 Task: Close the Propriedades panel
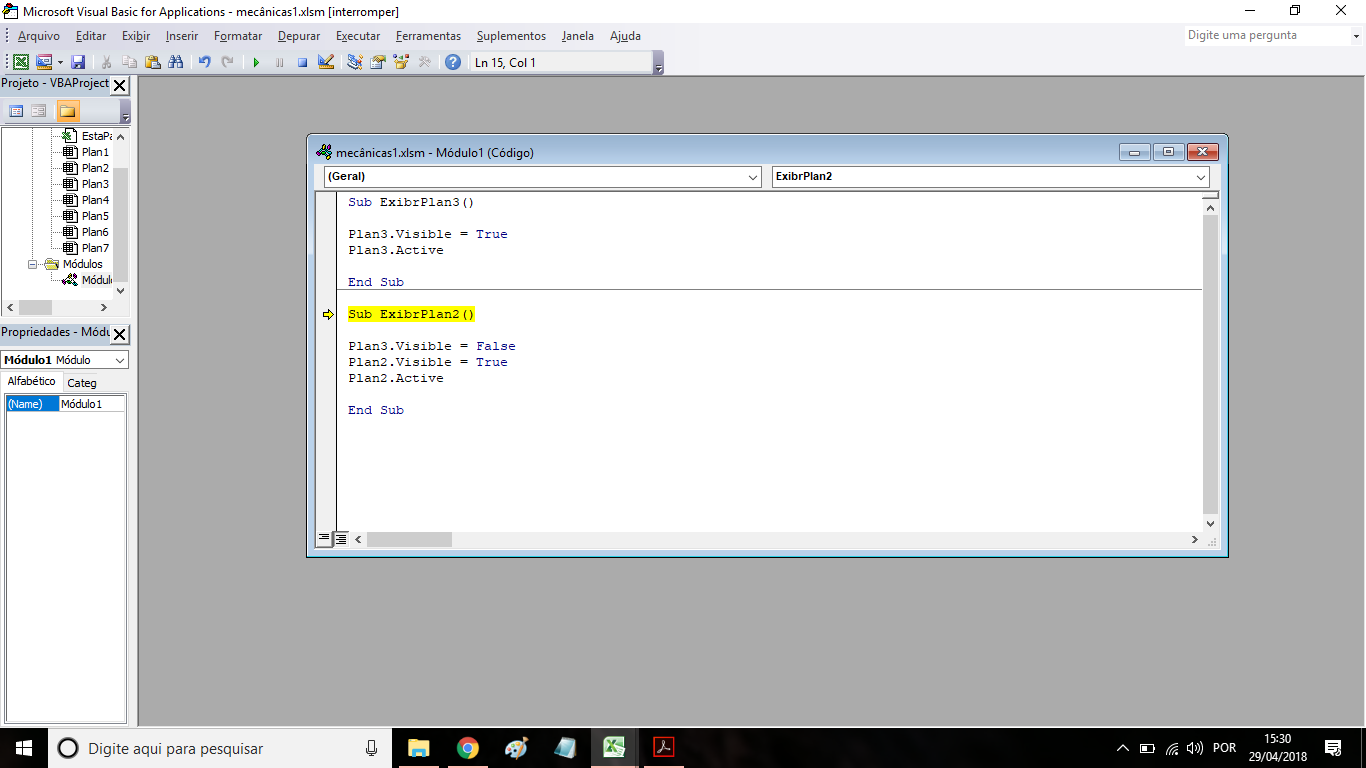[x=119, y=333]
